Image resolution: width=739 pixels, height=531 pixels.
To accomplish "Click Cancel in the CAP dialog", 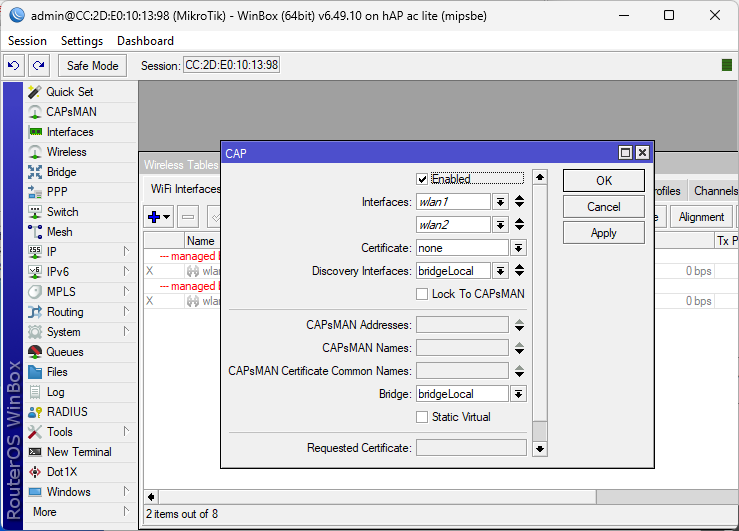I will [604, 207].
